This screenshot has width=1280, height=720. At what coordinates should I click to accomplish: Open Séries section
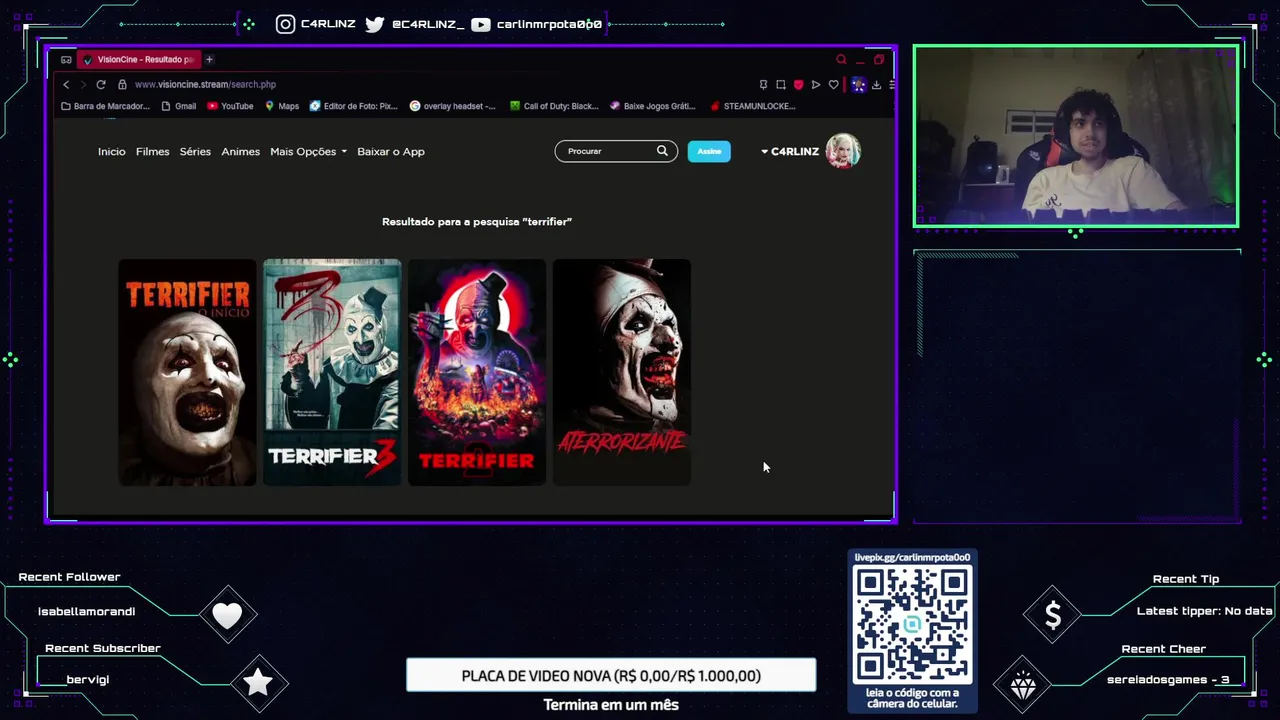195,152
